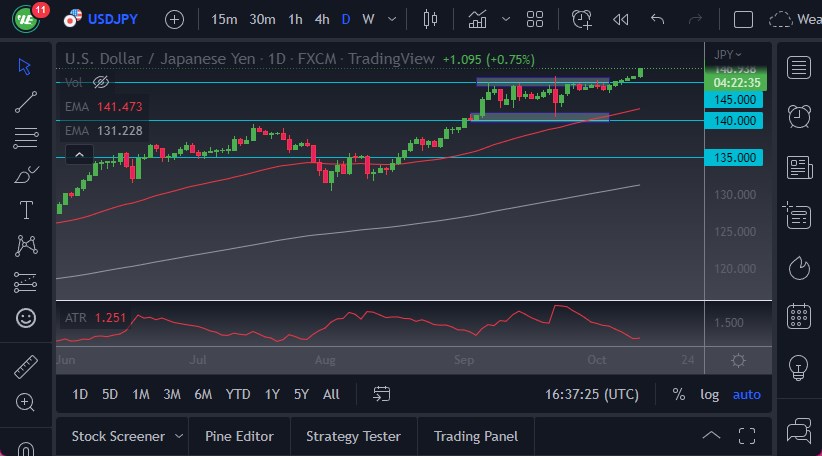
Task: Toggle the log price scale
Action: point(709,394)
